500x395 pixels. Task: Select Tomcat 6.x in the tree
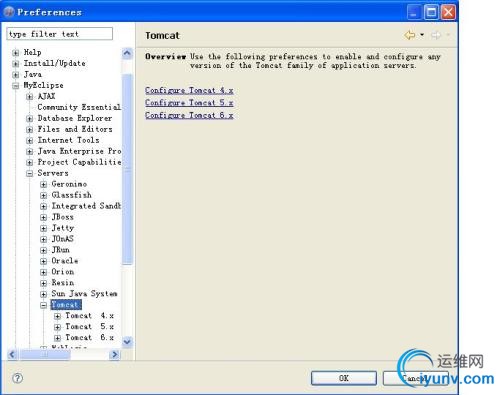pos(89,338)
